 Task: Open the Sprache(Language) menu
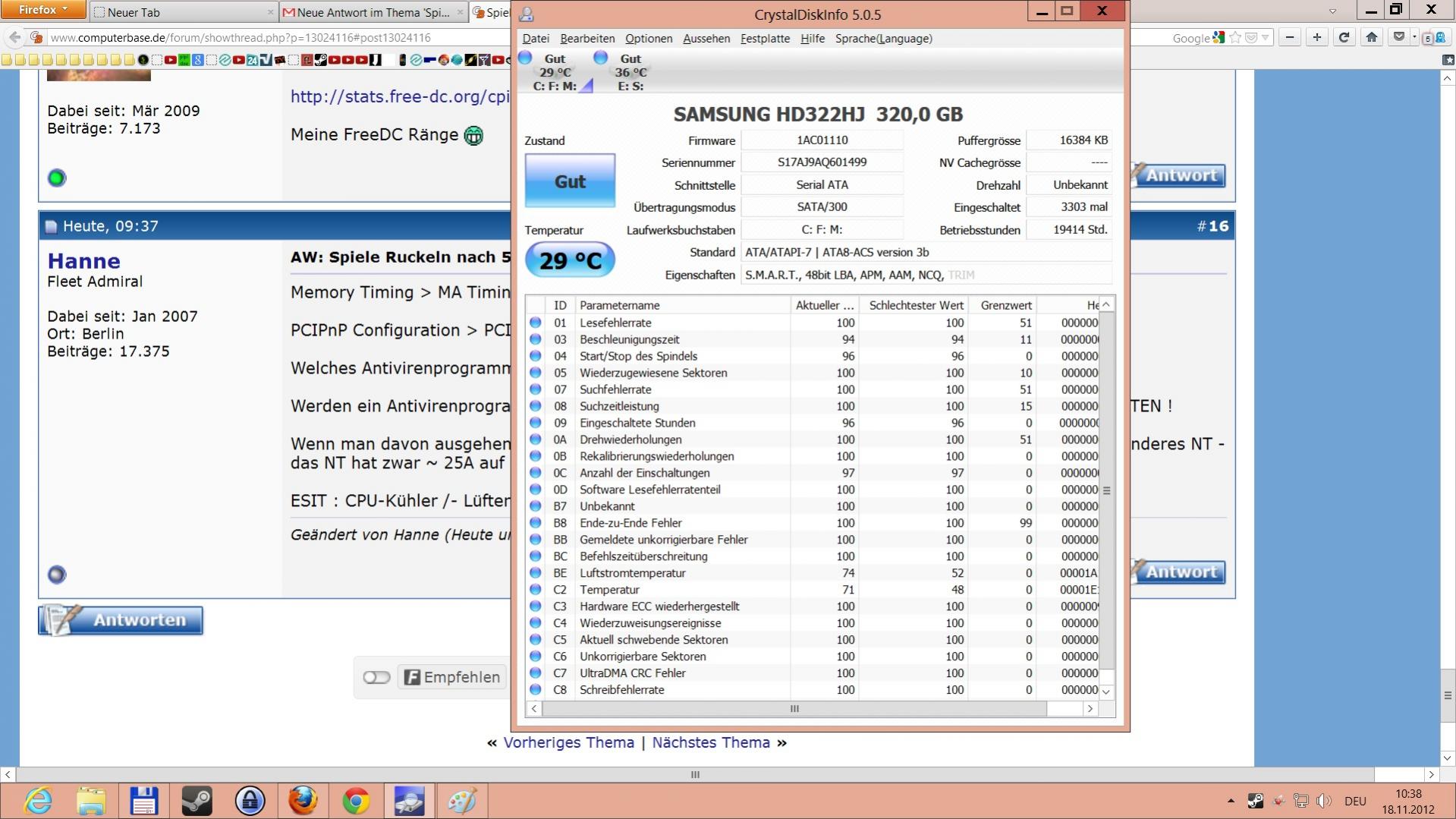coord(884,39)
